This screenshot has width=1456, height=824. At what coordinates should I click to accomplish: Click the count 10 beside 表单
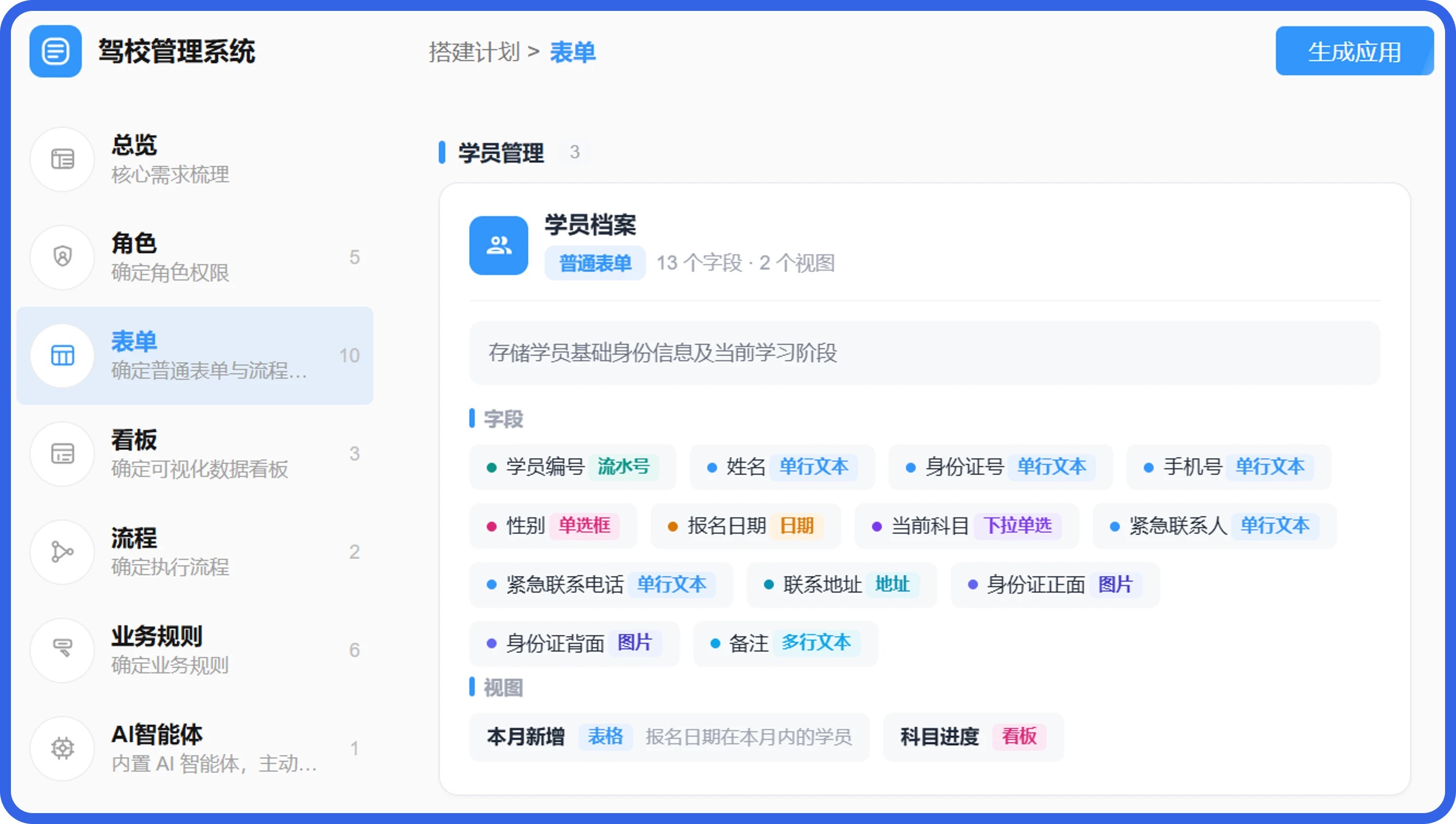349,355
